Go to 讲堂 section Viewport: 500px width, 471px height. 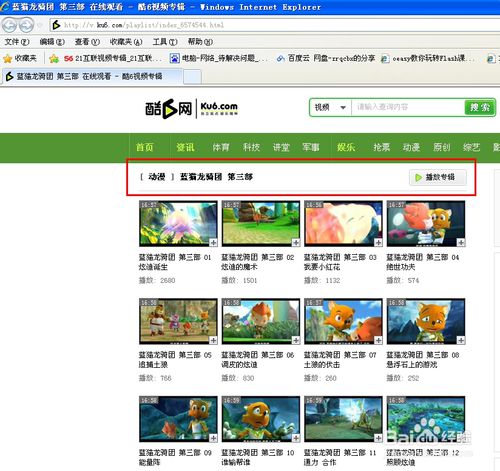tap(281, 147)
